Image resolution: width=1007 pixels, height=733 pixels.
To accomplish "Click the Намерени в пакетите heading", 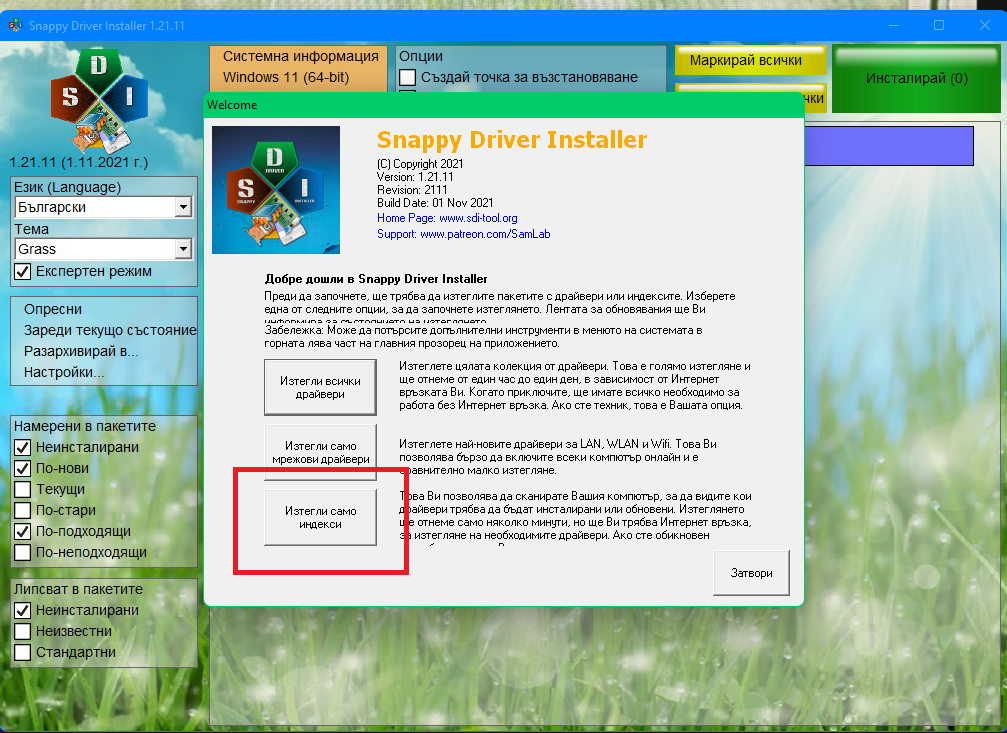I will [85, 426].
